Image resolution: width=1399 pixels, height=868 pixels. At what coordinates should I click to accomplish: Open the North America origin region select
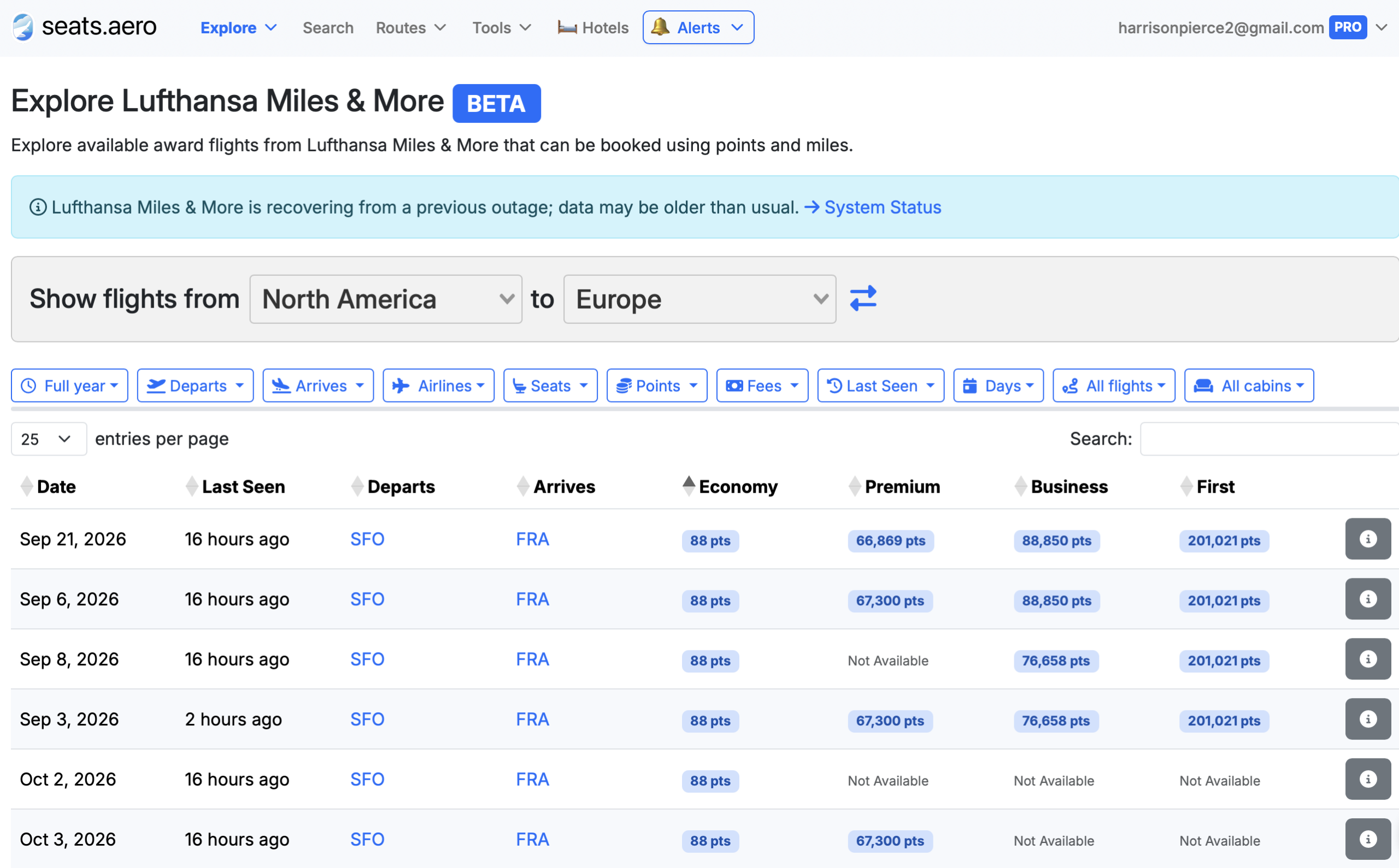386,299
